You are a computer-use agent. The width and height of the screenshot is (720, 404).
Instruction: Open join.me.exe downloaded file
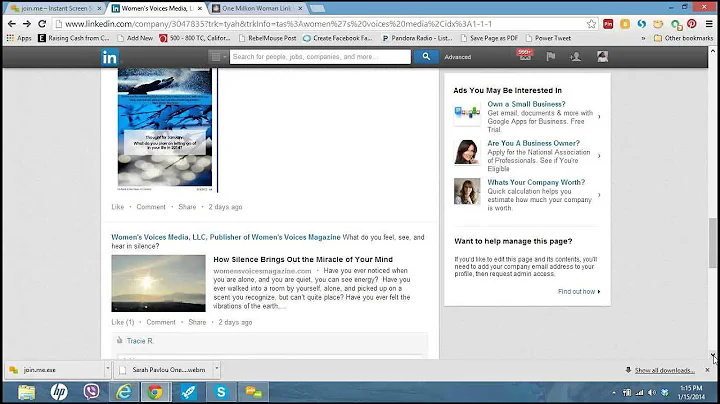55,370
